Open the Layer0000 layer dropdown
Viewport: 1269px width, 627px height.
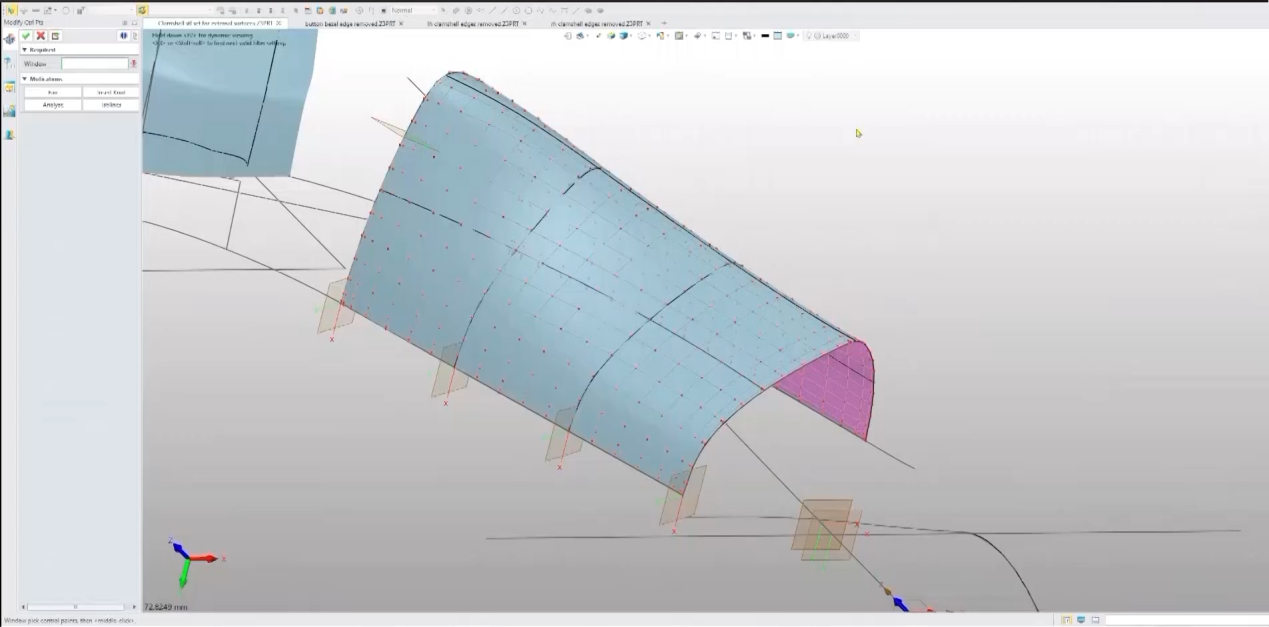[855, 35]
